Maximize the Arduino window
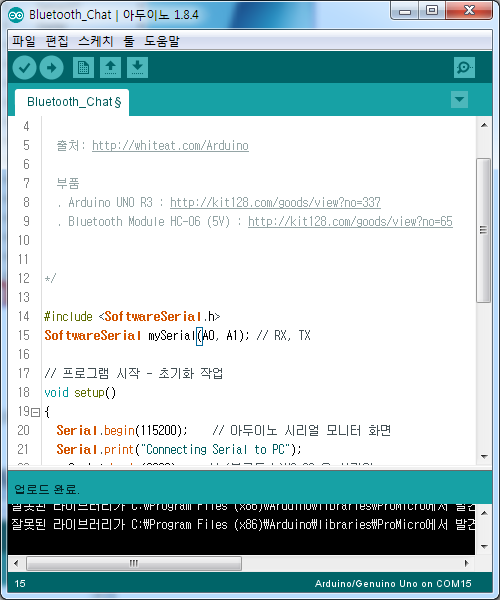Viewport: 500px width, 600px height. coord(432,11)
